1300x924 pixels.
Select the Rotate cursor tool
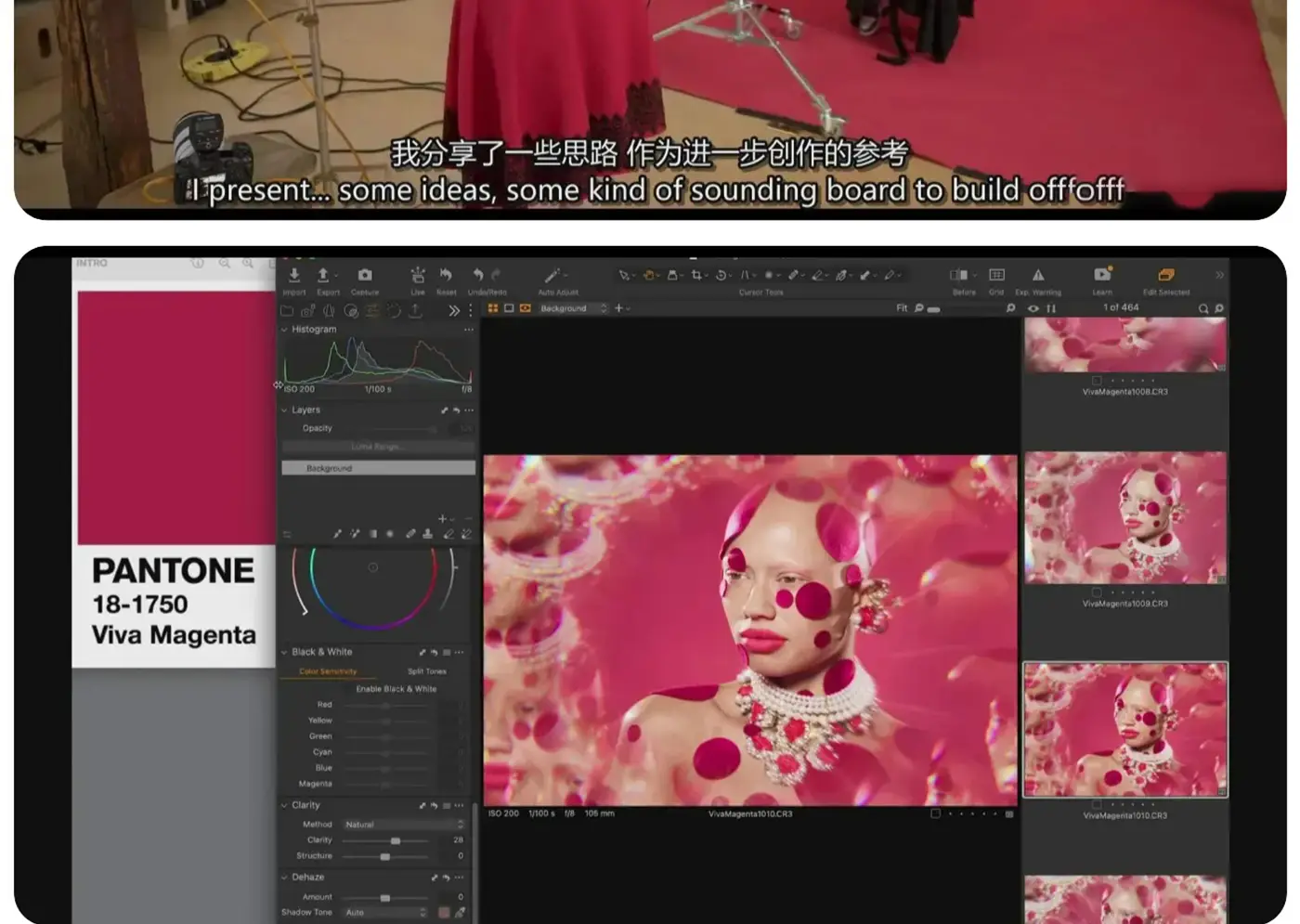tap(721, 275)
